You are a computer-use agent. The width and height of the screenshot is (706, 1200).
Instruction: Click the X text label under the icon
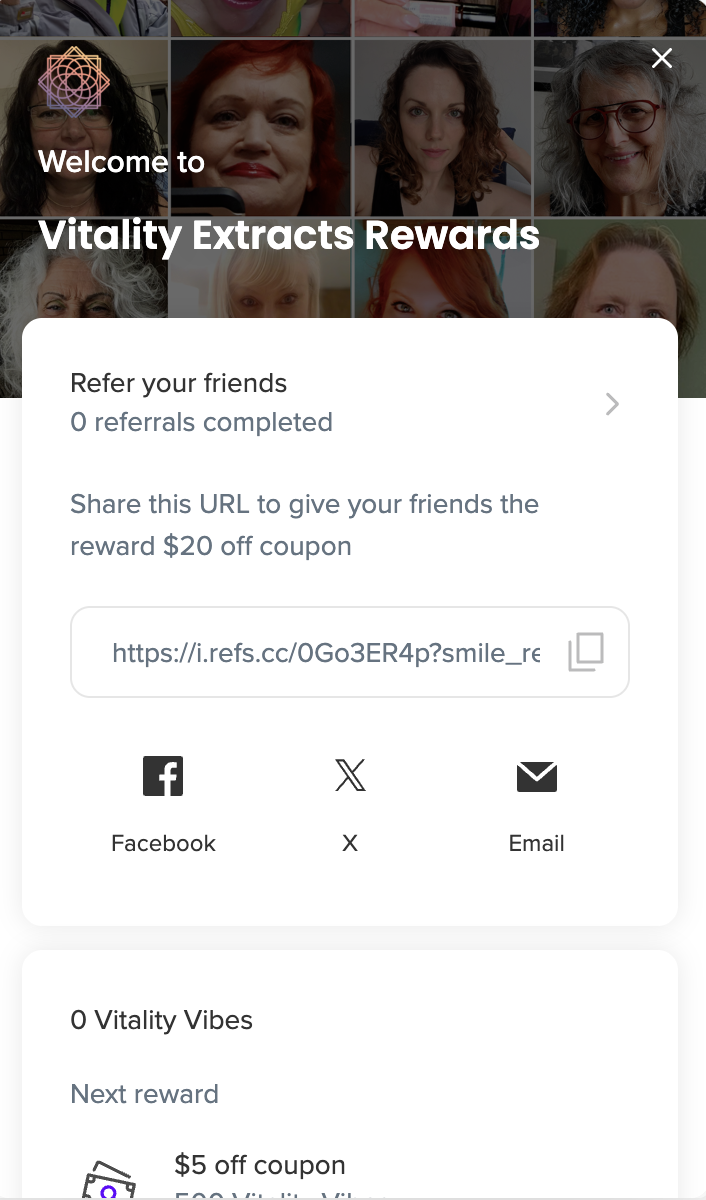(350, 843)
